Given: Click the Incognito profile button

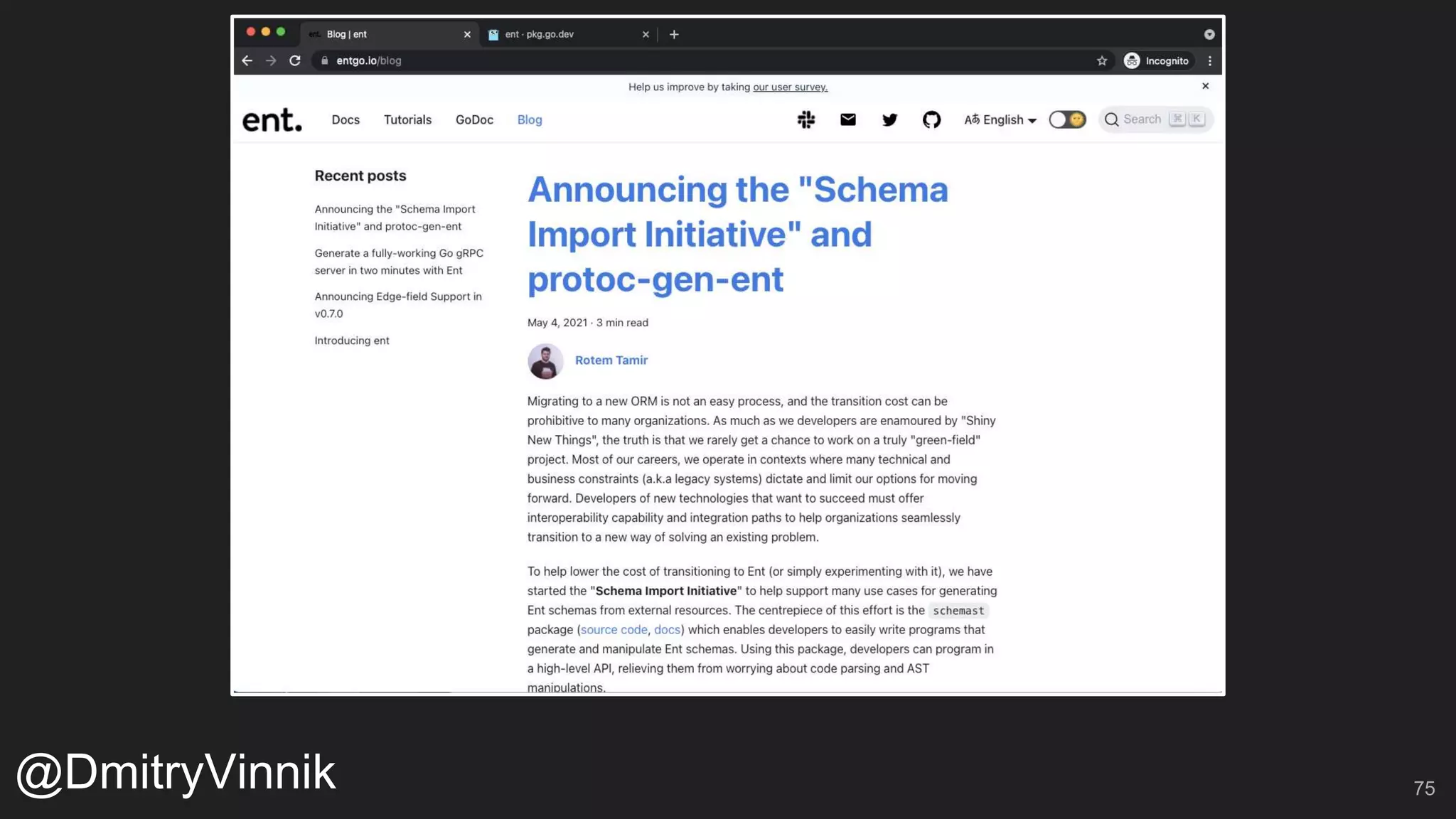Looking at the screenshot, I should pos(1157,61).
